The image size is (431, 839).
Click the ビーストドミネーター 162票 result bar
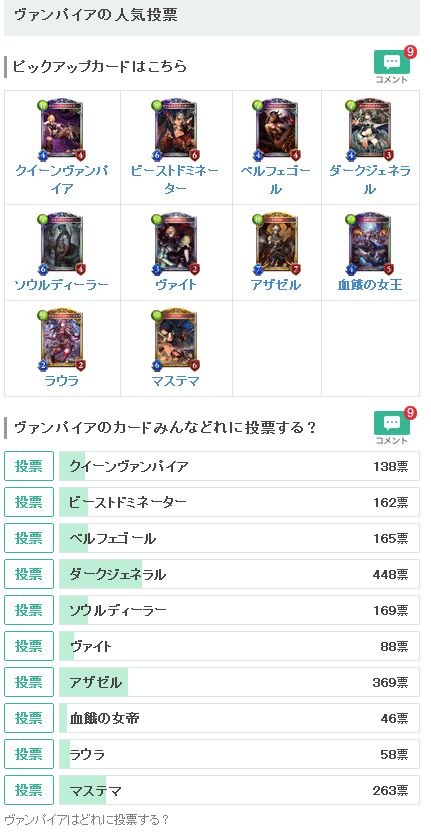click(239, 502)
